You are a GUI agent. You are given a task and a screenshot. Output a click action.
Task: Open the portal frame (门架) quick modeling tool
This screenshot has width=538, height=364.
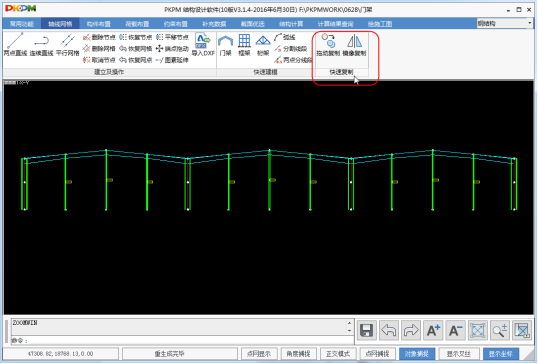pyautogui.click(x=225, y=45)
